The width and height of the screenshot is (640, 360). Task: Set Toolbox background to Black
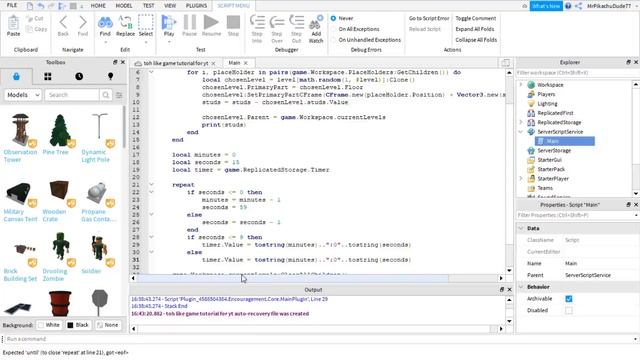78,325
